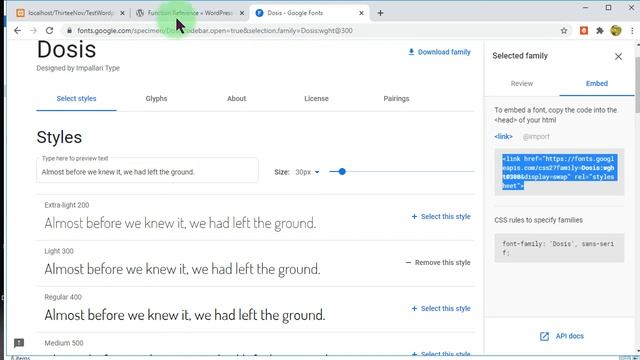Choose the <link> embed option
Viewport: 640px width, 360px height.
pyautogui.click(x=503, y=137)
